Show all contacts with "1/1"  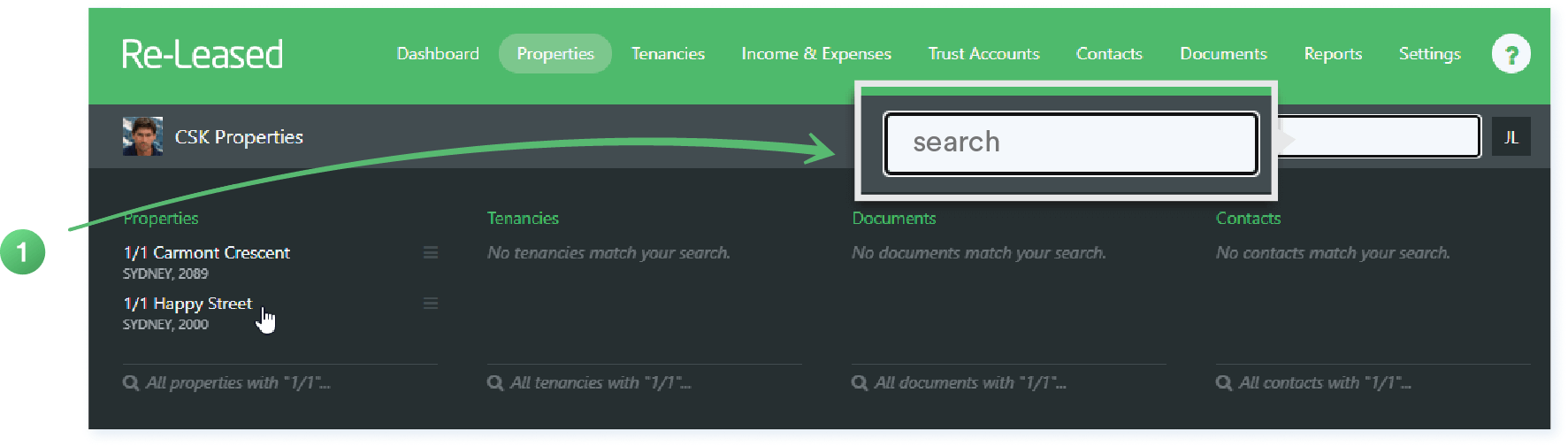[x=1325, y=382]
